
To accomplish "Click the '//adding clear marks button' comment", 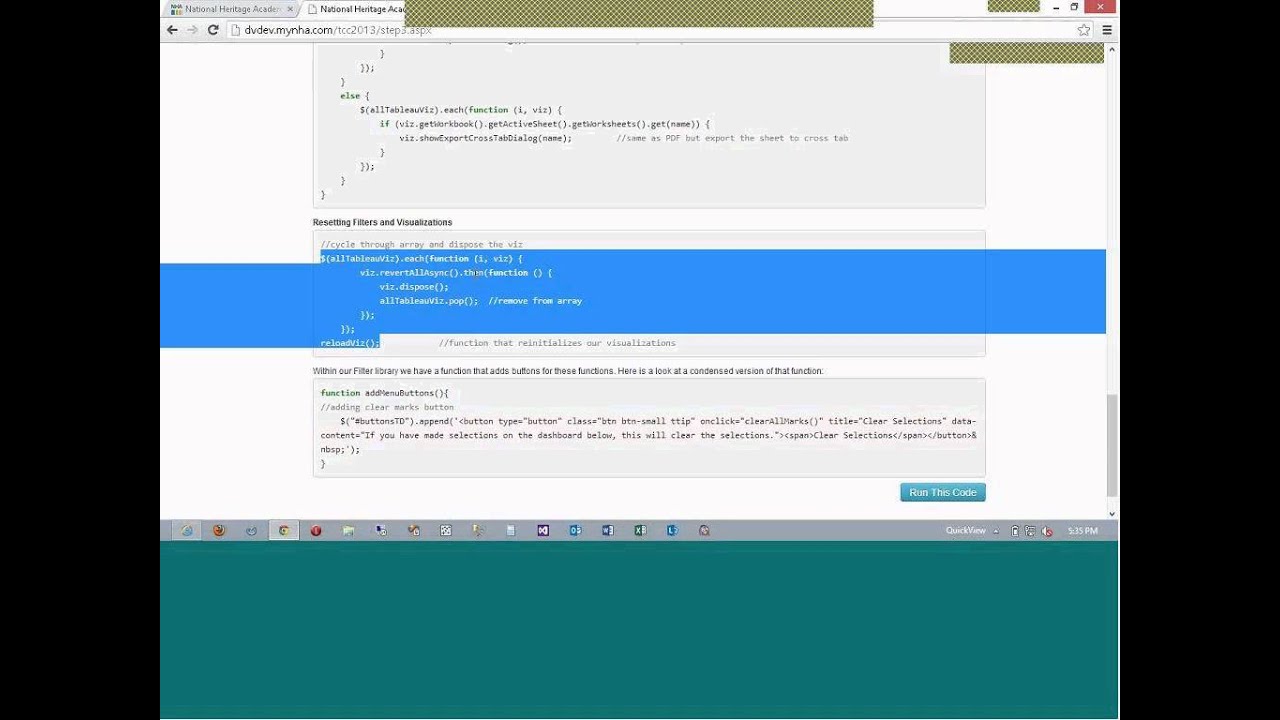I will (387, 407).
